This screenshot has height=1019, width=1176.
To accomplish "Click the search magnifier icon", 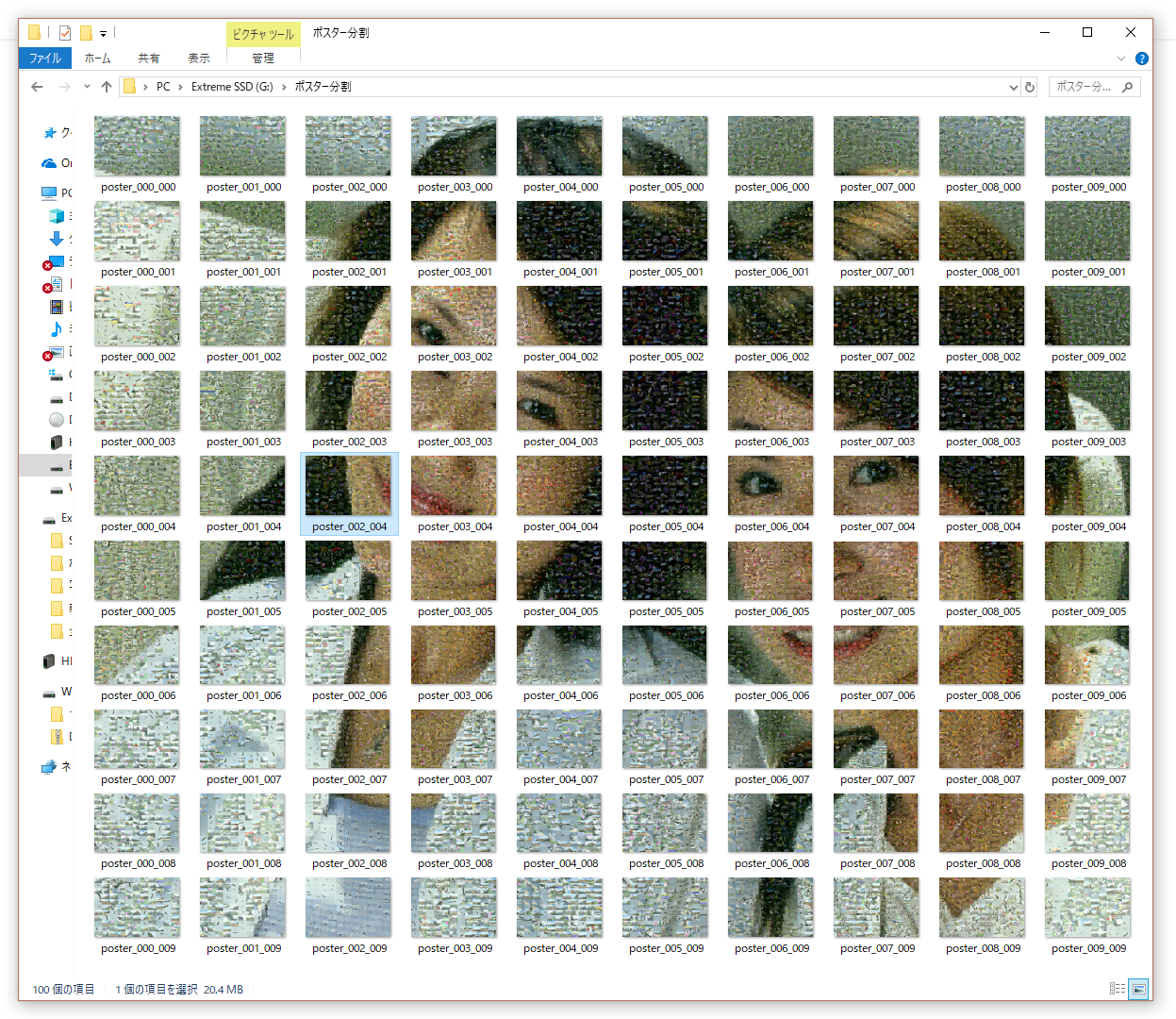I will click(1127, 87).
